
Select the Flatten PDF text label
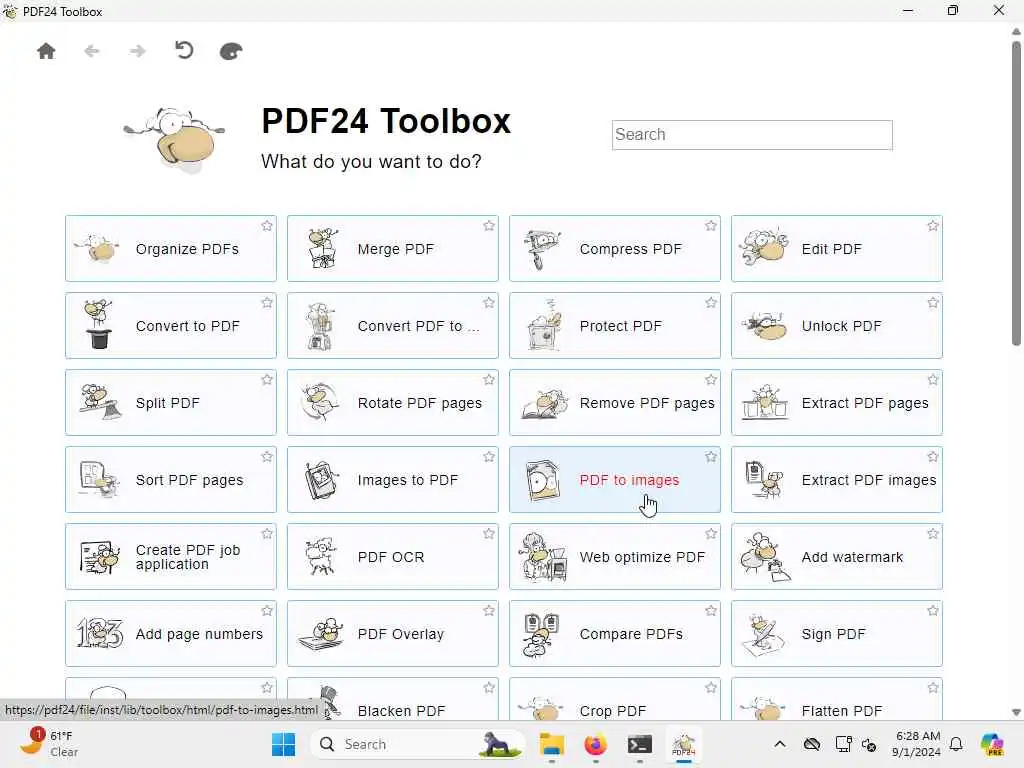(x=841, y=711)
